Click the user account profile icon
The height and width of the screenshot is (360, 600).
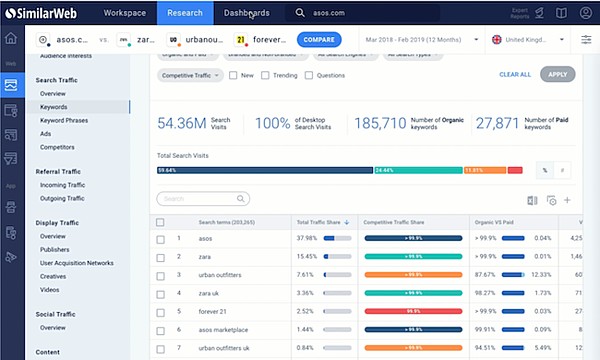[585, 13]
